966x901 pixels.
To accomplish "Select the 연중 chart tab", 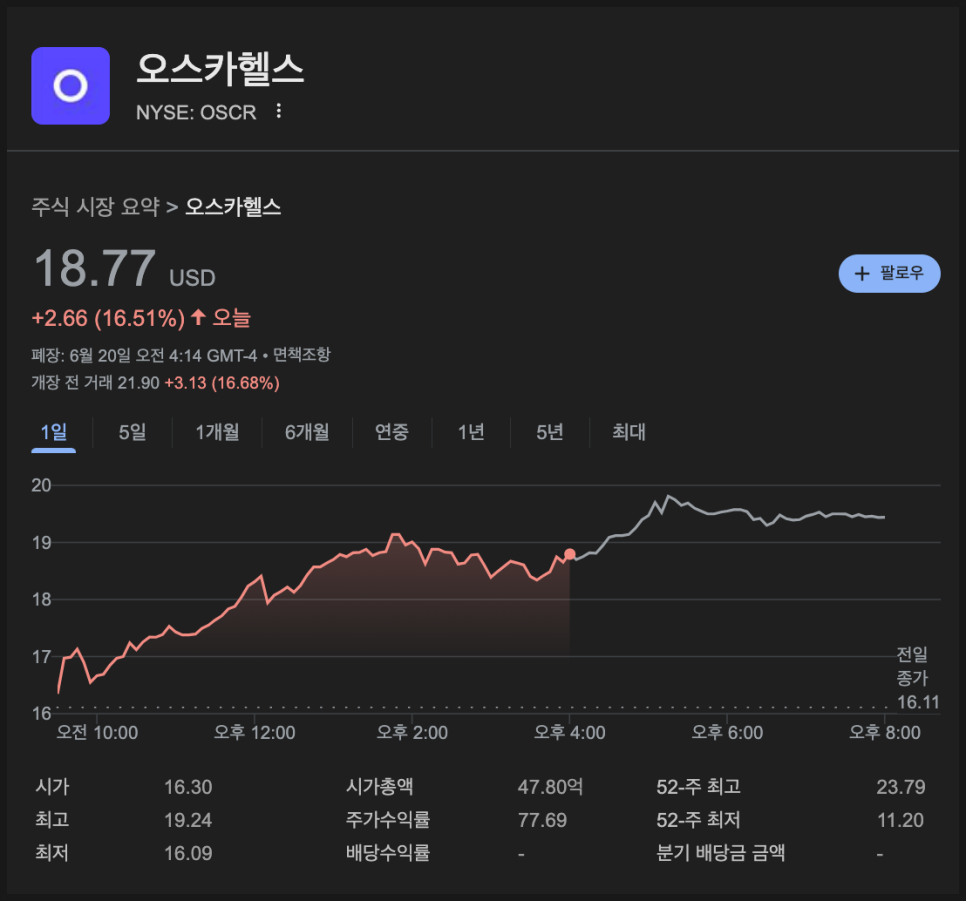I will [392, 432].
